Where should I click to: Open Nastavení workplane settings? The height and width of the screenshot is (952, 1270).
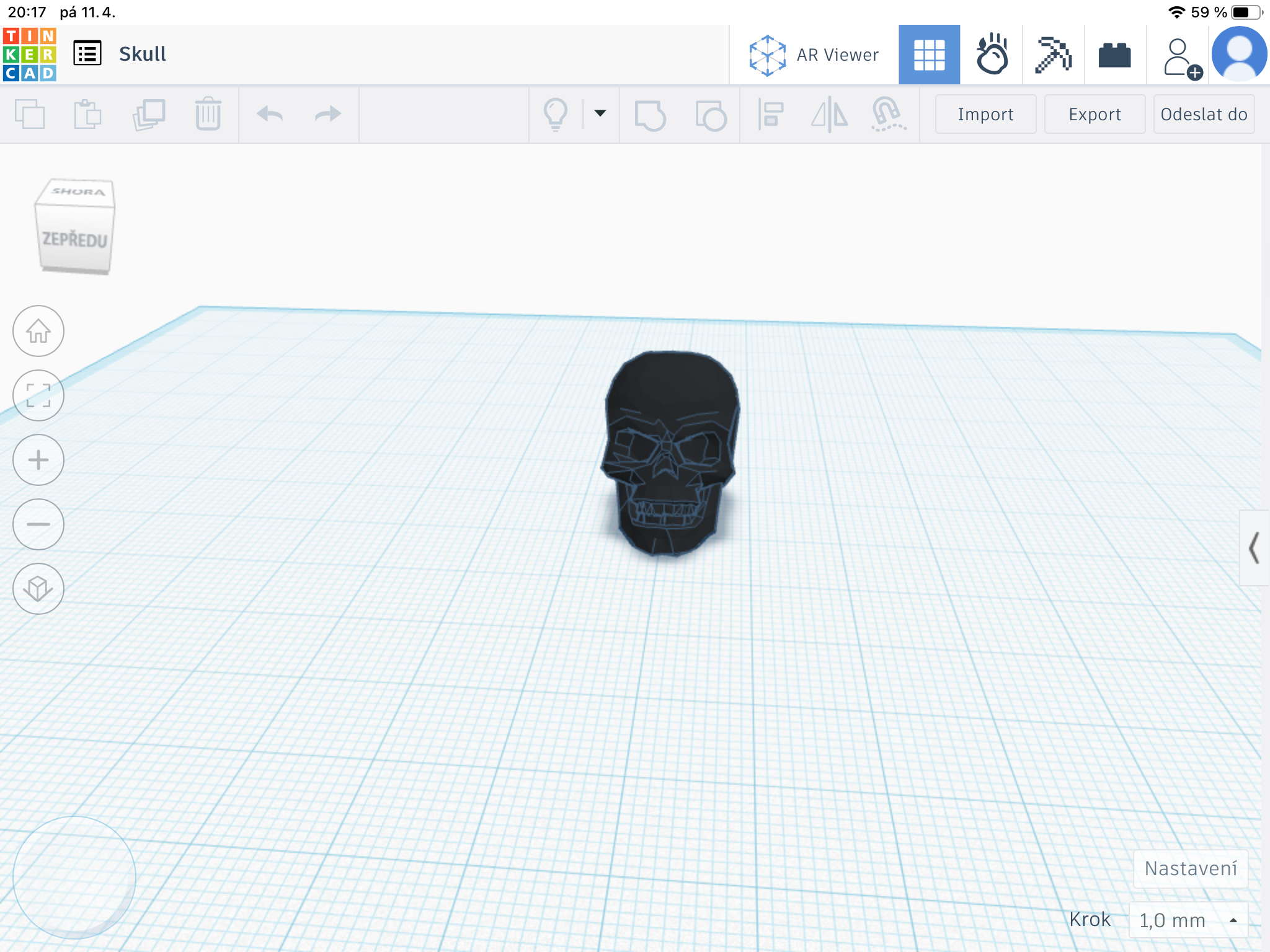[x=1191, y=868]
